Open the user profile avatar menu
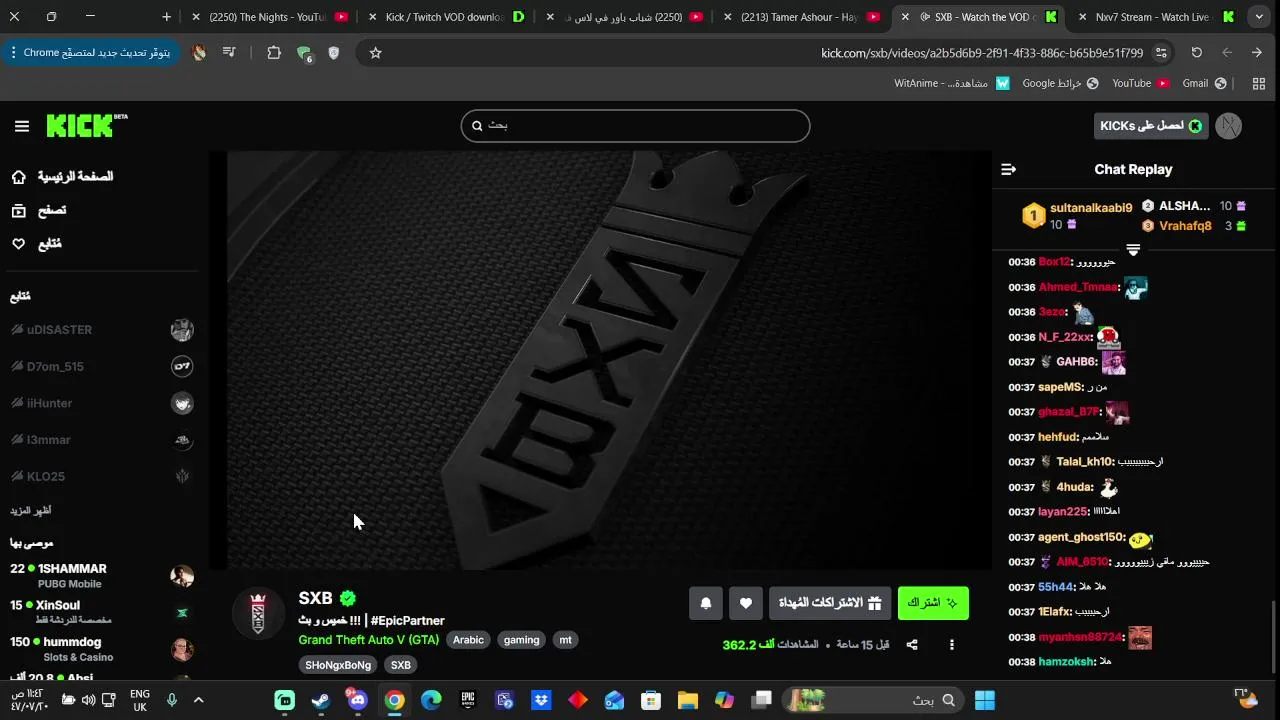Image resolution: width=1280 pixels, height=720 pixels. pyautogui.click(x=1229, y=126)
